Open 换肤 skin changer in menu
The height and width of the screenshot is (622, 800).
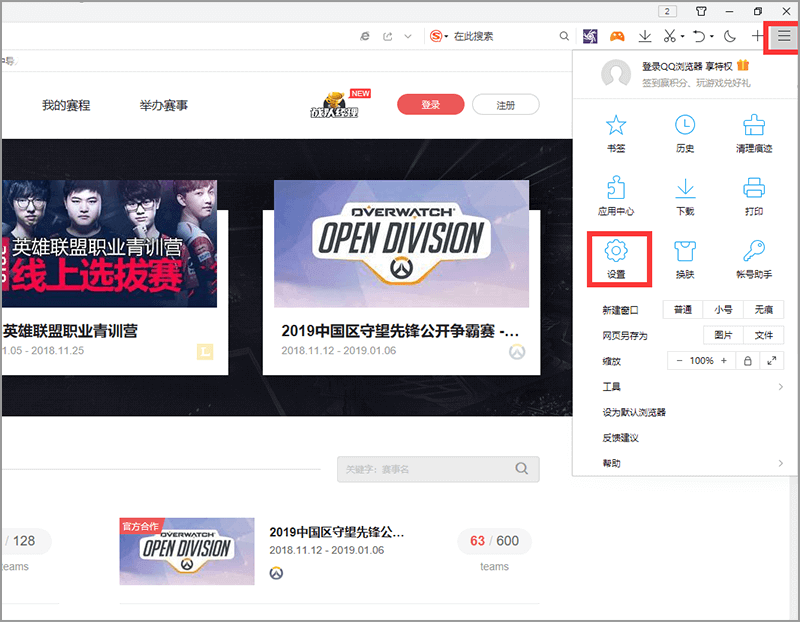[685, 260]
